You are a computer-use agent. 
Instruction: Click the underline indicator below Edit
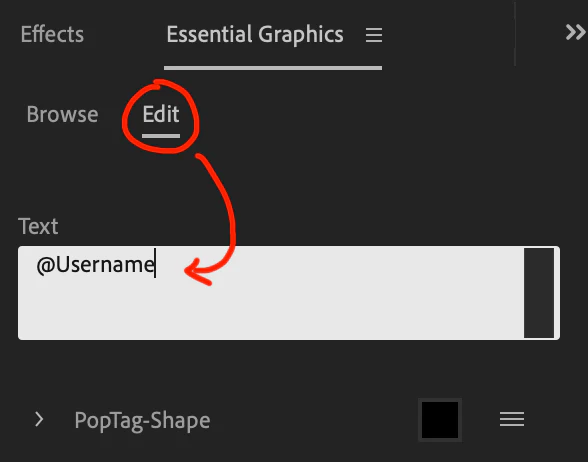tap(161, 136)
